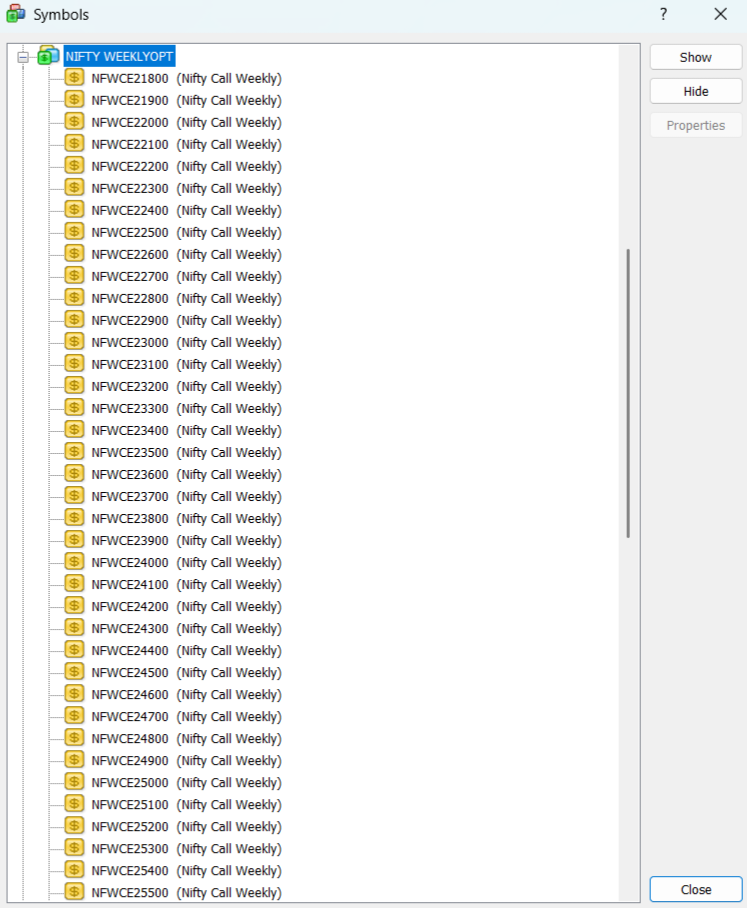The width and height of the screenshot is (747, 908).
Task: Click the gold icon next to NFWCE24000
Action: tap(74, 562)
